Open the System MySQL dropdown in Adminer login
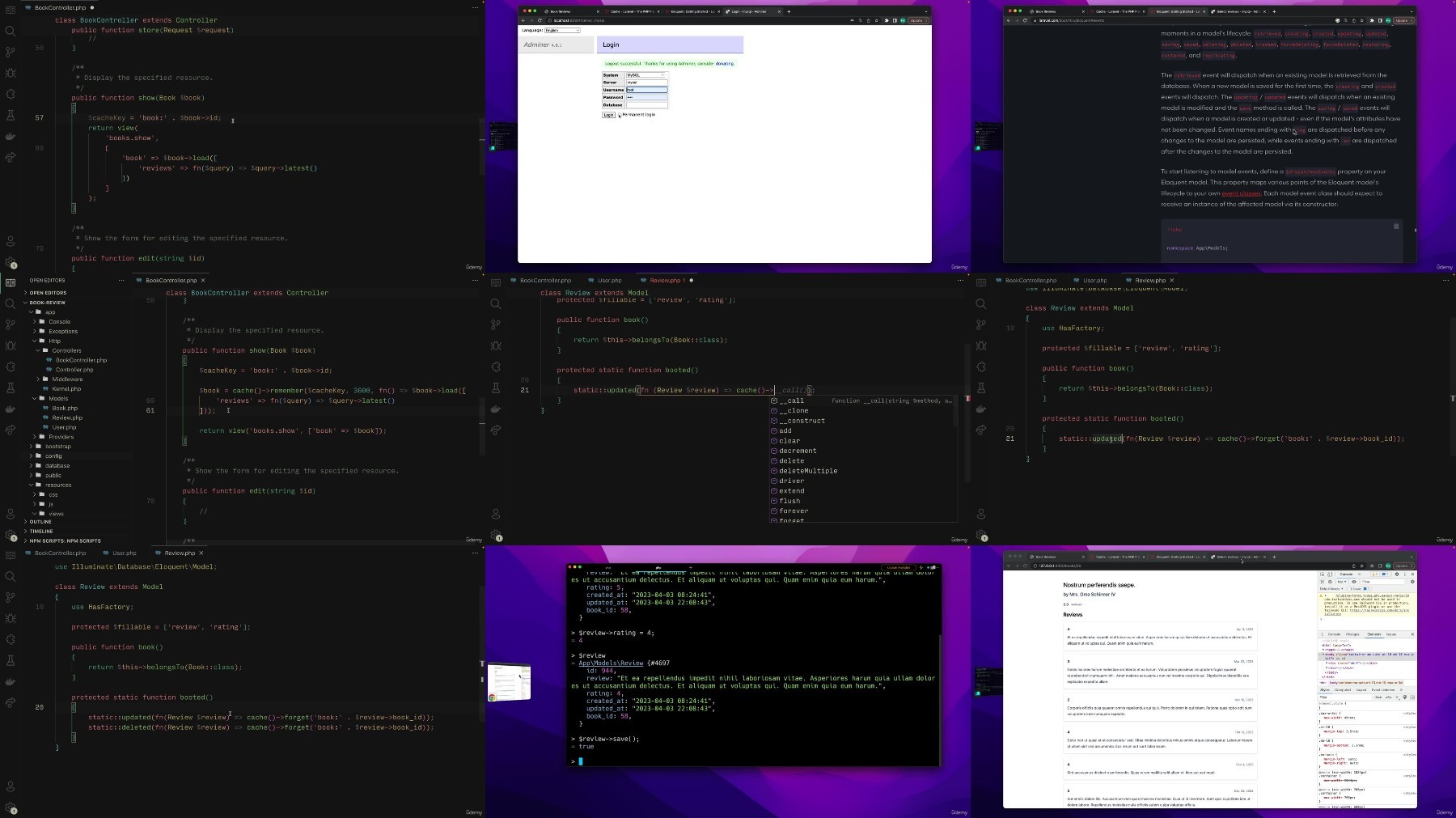The image size is (1456, 818). point(645,74)
